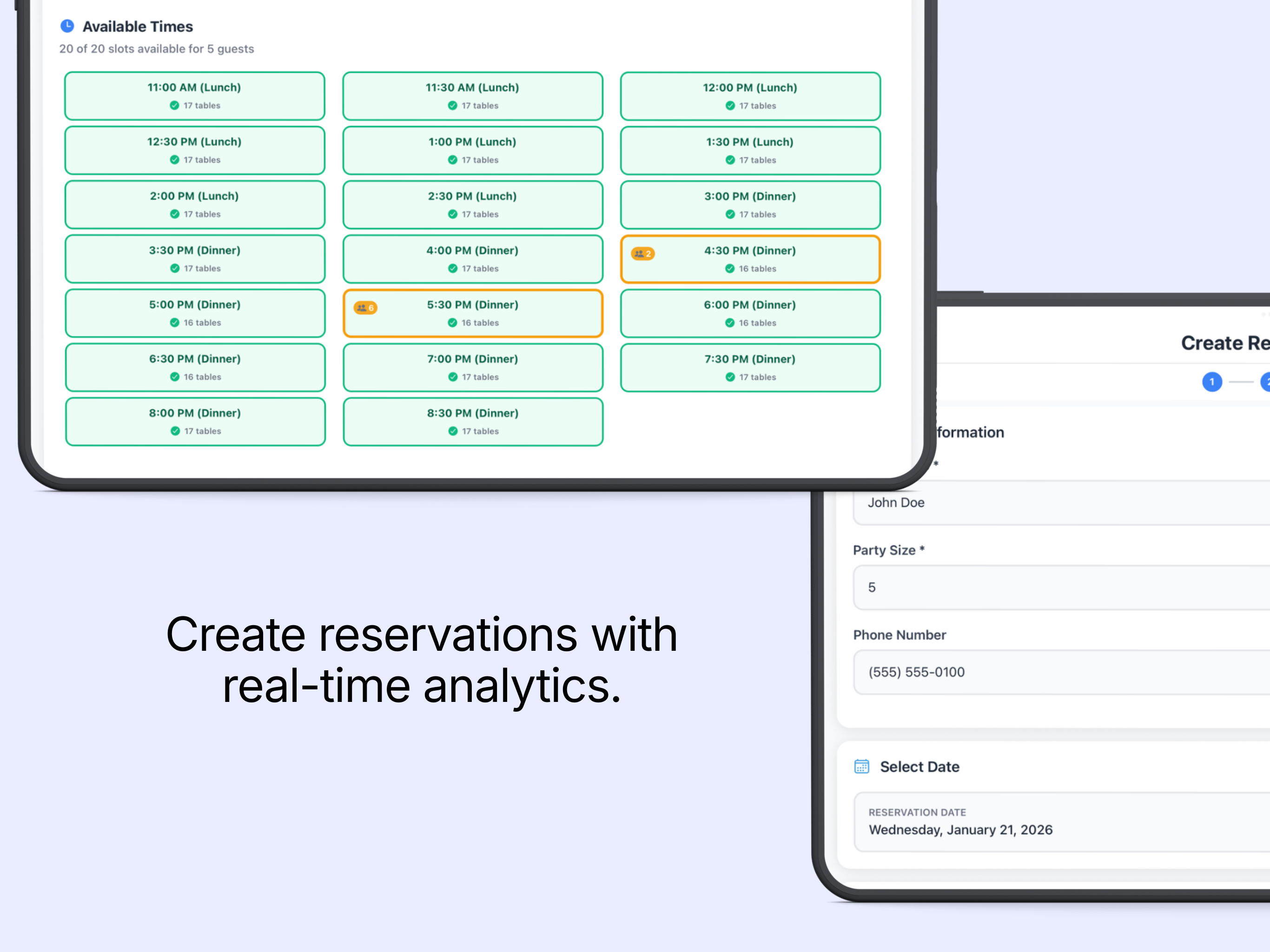This screenshot has width=1270, height=952.
Task: Select the 4:00 PM (Dinner) time slot
Action: (472, 259)
